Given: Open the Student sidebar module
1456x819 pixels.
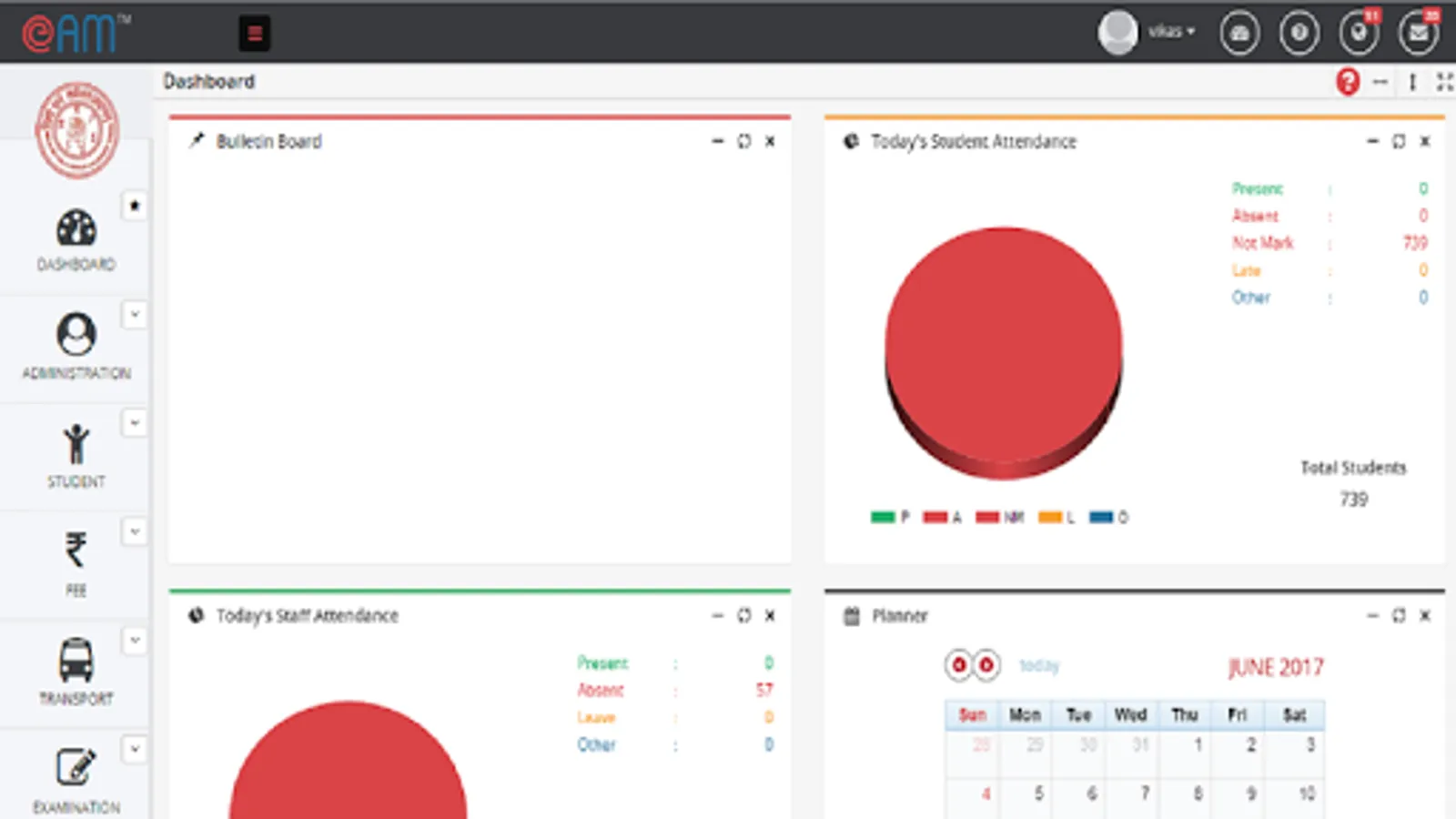Looking at the screenshot, I should click(76, 456).
